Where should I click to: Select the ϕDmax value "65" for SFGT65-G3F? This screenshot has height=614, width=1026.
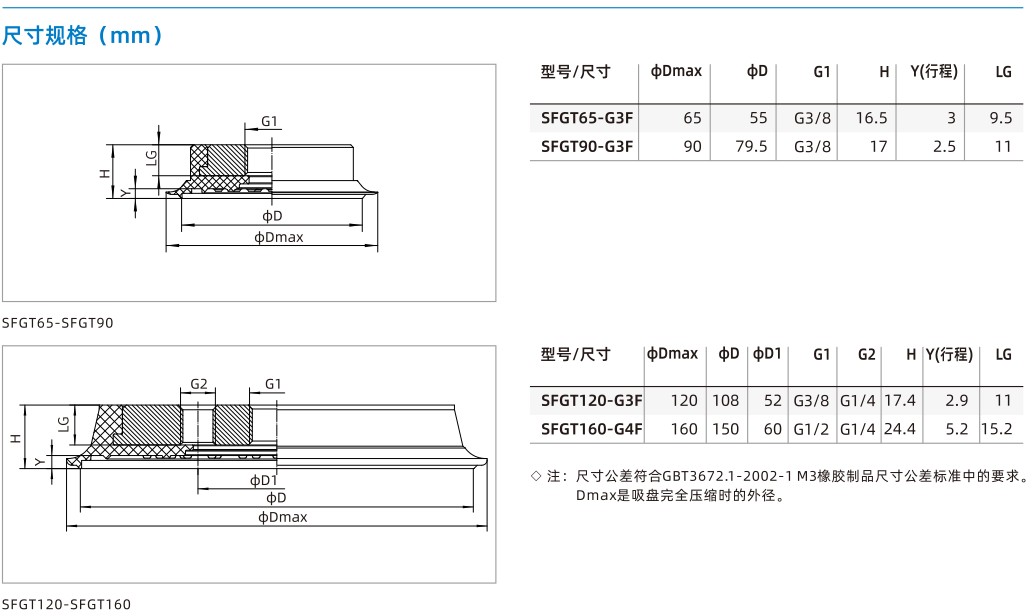click(x=692, y=118)
